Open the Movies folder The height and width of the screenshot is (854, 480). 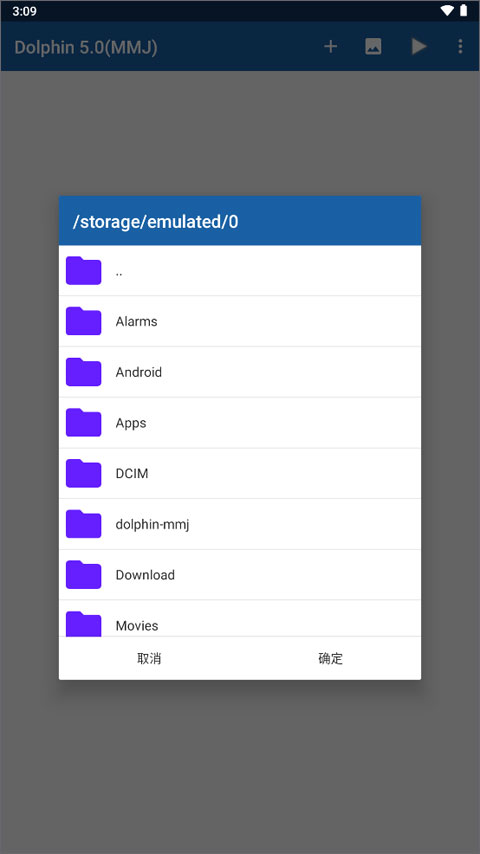point(240,618)
